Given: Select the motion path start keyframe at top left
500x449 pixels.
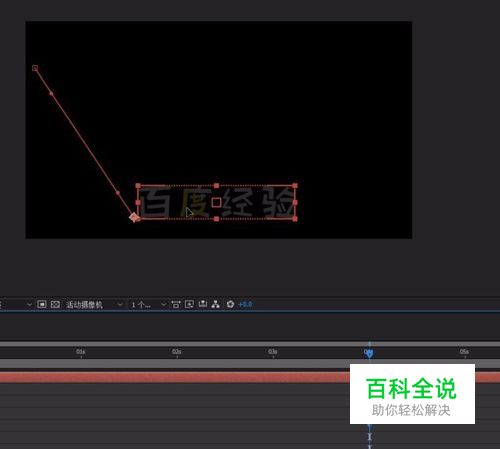Looking at the screenshot, I should tap(35, 68).
